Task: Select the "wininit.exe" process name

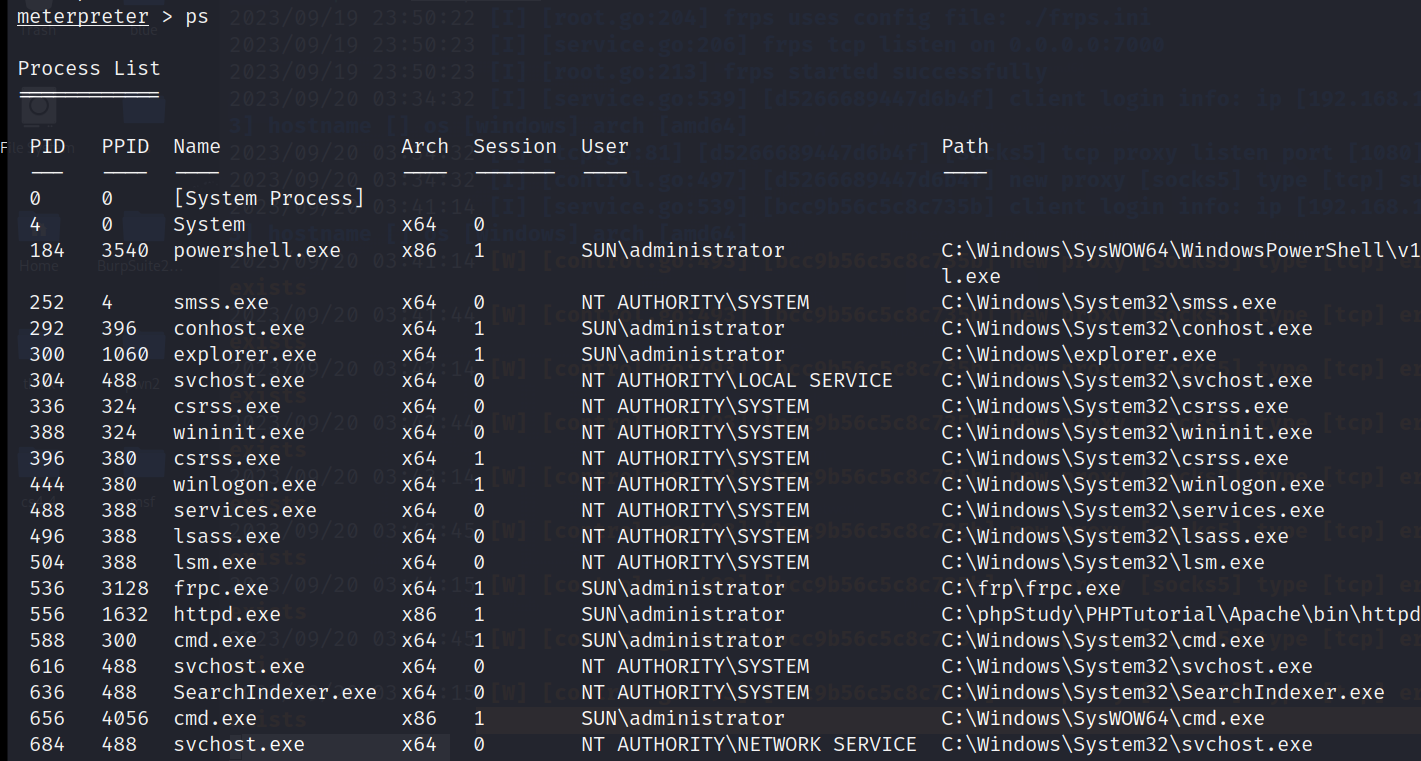Action: pos(239,432)
